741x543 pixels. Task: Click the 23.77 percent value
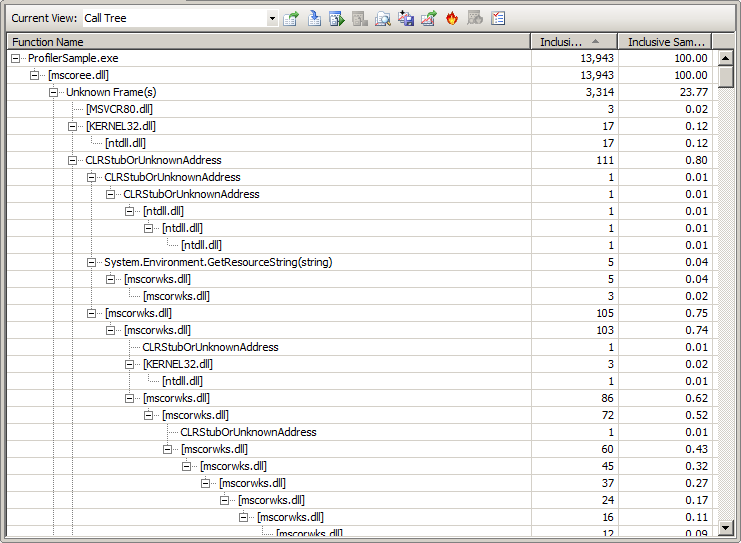click(694, 92)
